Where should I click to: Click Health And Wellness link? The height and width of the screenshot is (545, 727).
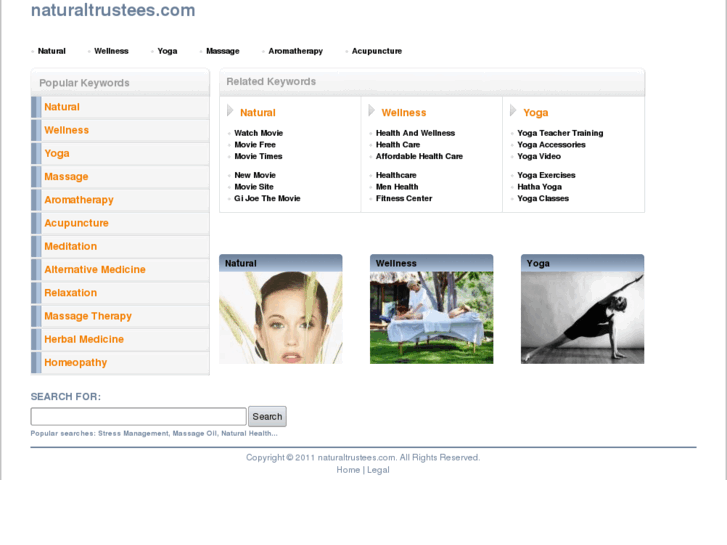415,133
